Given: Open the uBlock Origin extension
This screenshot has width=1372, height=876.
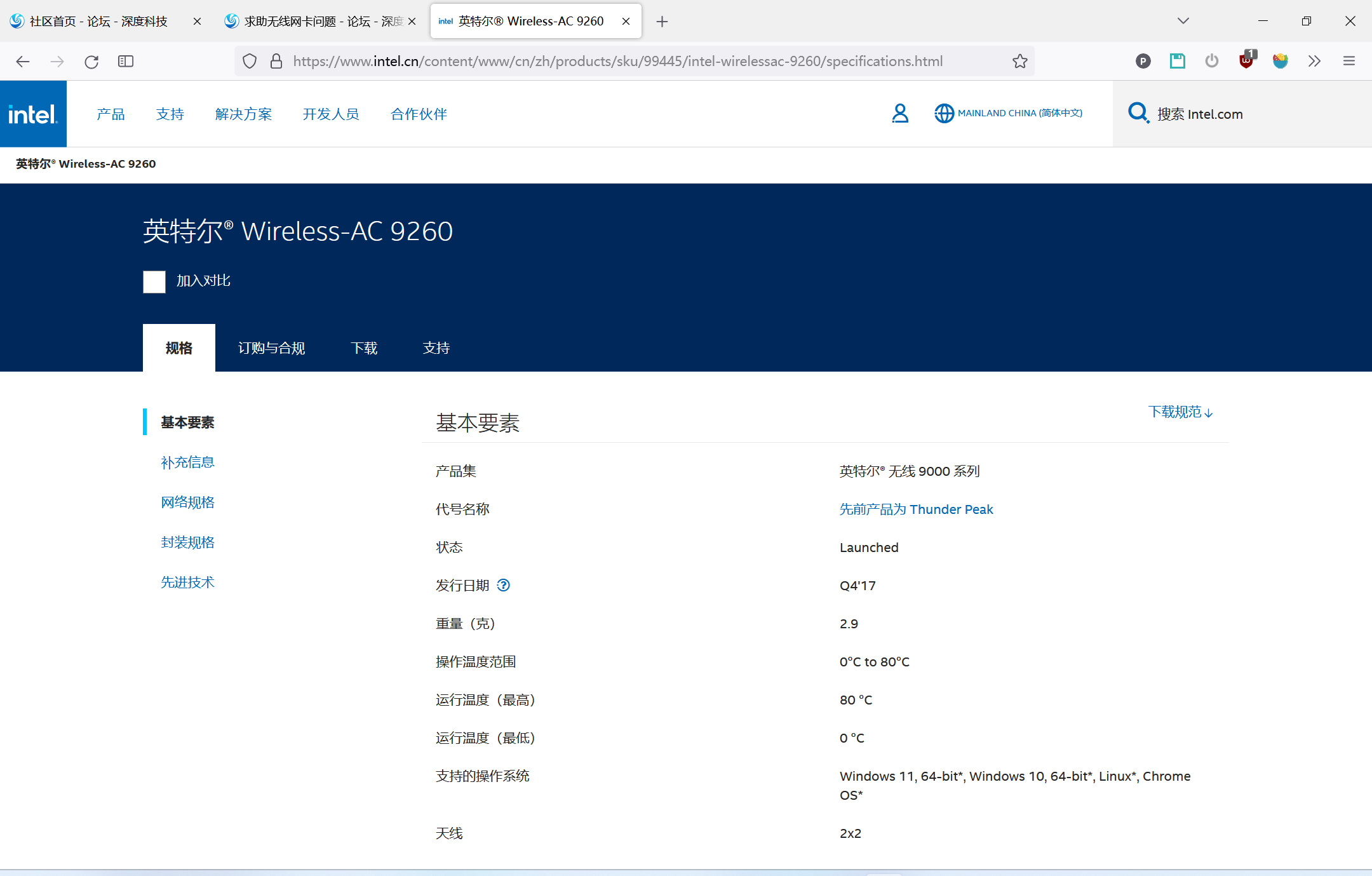Looking at the screenshot, I should point(1246,61).
